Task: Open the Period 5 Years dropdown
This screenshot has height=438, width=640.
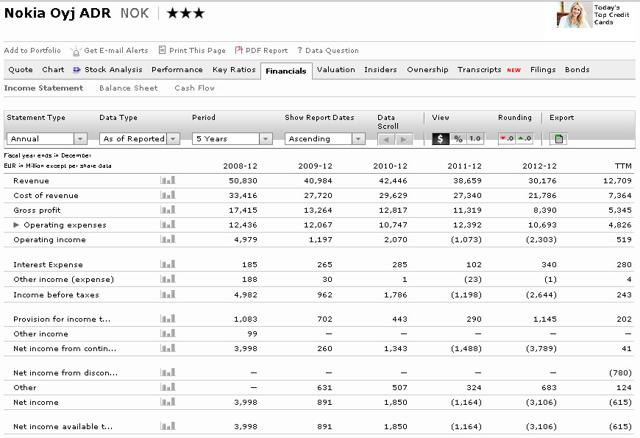Action: point(232,139)
